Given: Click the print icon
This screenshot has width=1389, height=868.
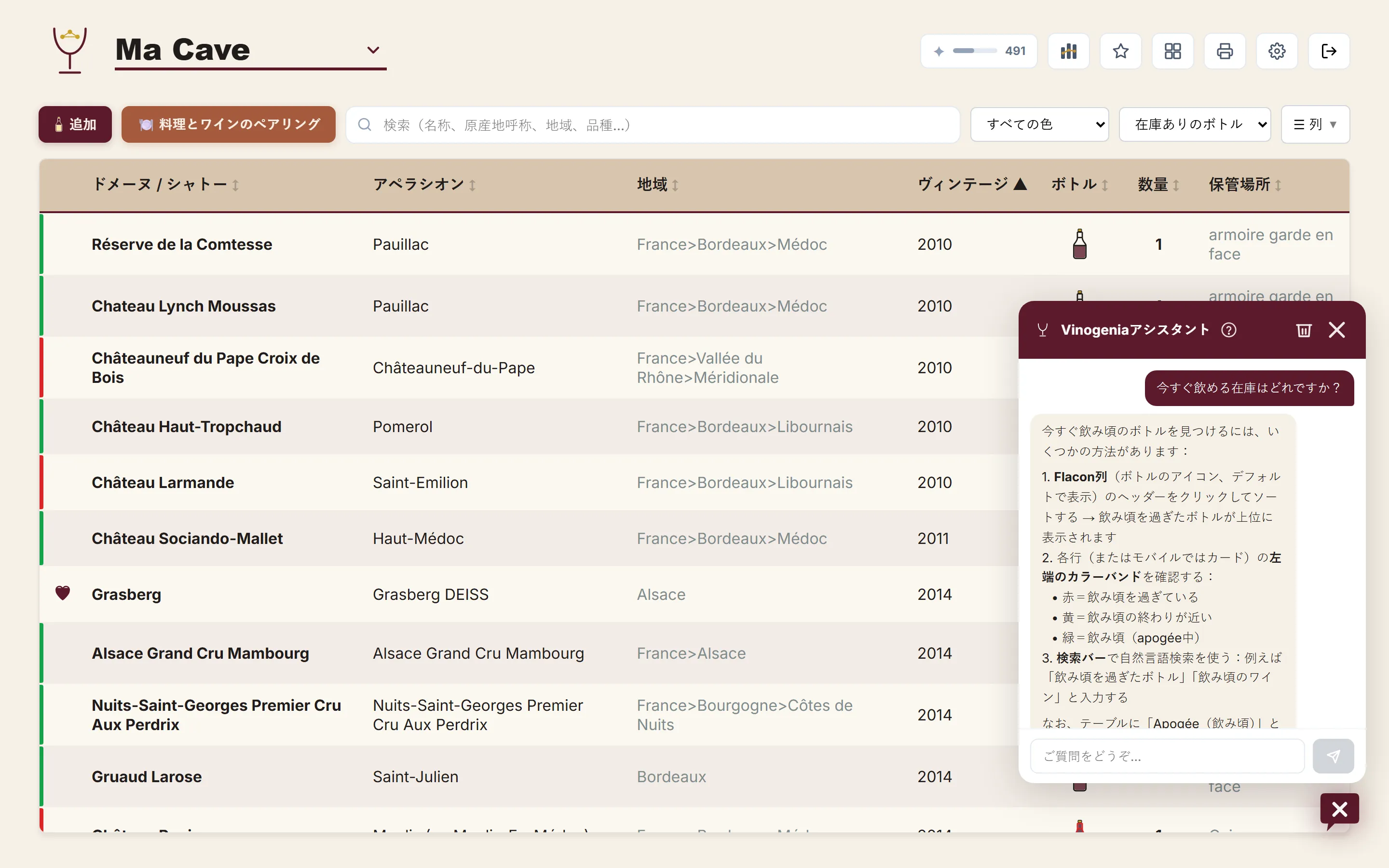Looking at the screenshot, I should [1225, 51].
